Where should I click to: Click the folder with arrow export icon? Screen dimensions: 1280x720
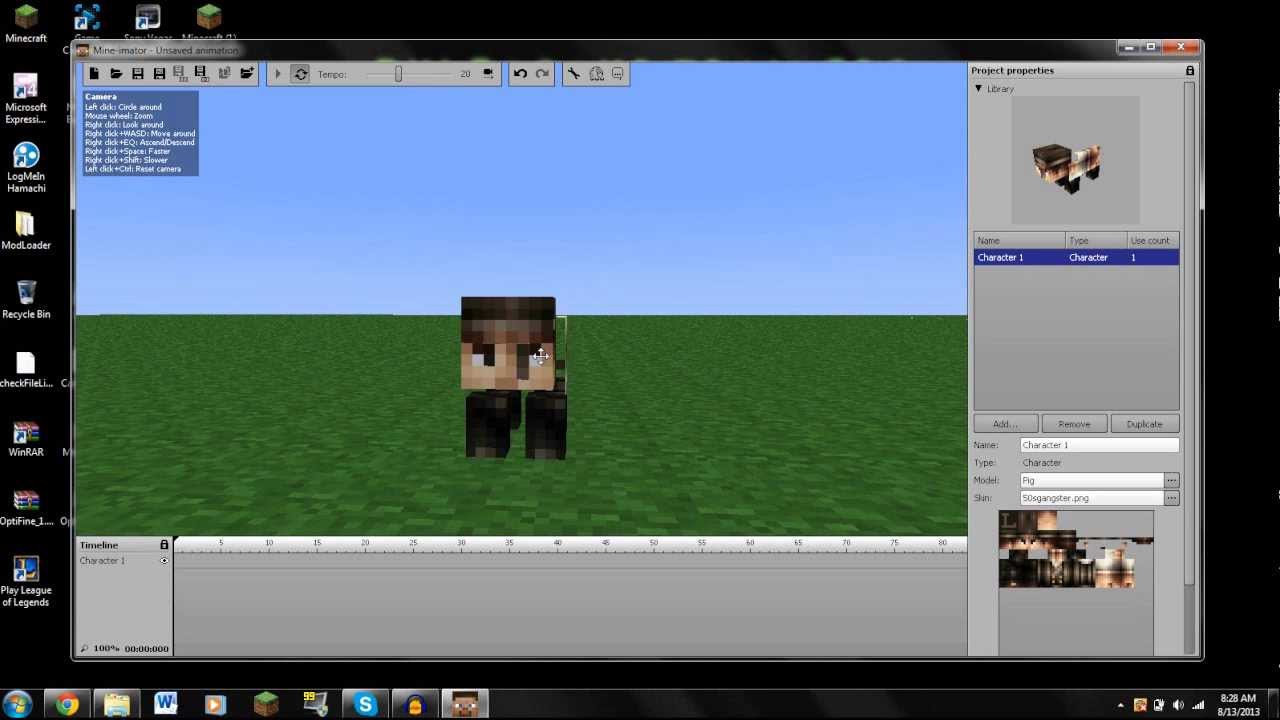click(x=246, y=74)
